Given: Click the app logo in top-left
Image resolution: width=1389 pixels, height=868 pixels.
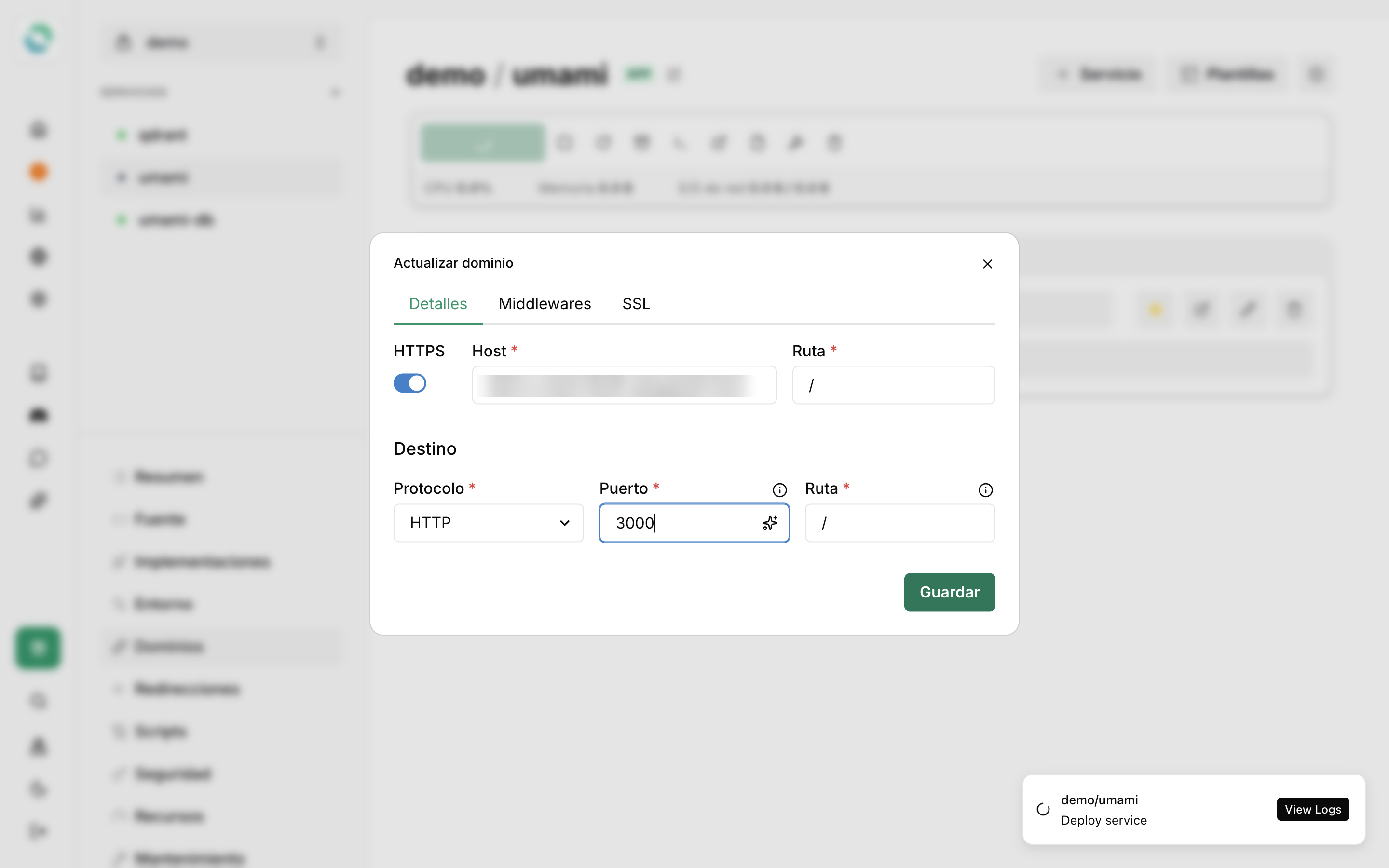Looking at the screenshot, I should tap(38, 39).
